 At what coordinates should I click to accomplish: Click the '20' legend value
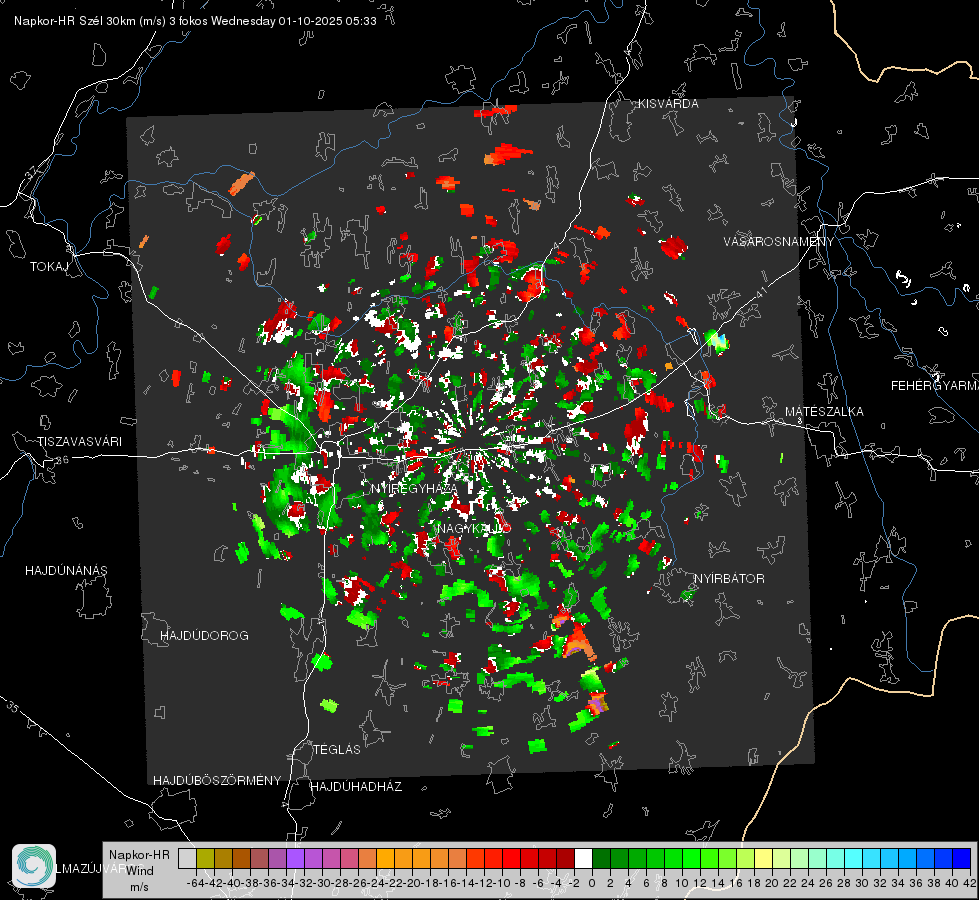[x=772, y=883]
